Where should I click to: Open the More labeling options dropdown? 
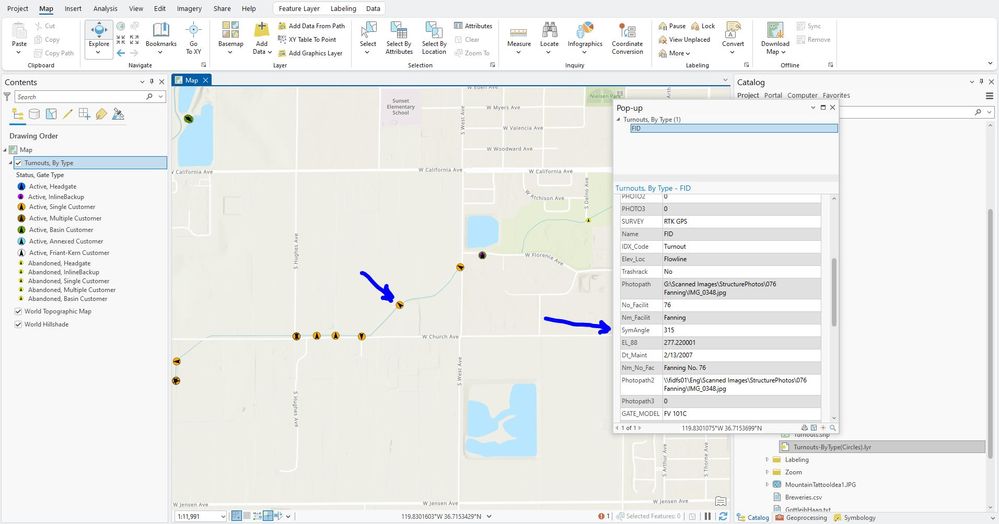[674, 54]
